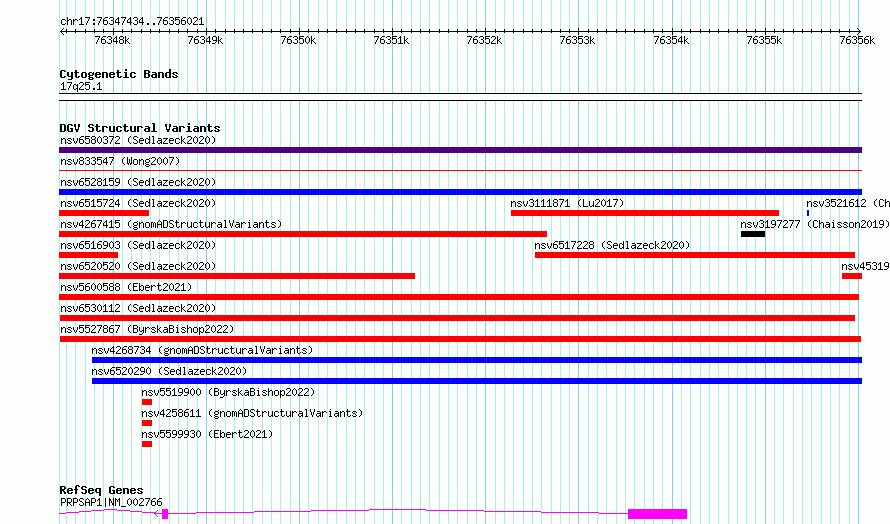Click the red nsv5527867 variant bar

point(460,339)
